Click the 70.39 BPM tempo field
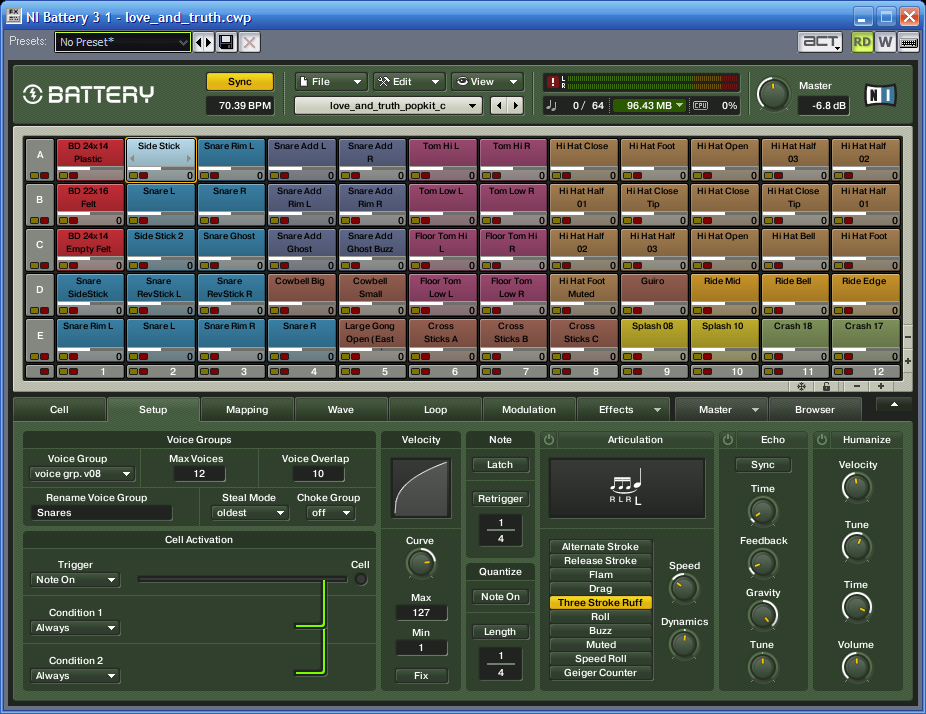The width and height of the screenshot is (926, 714). pyautogui.click(x=240, y=106)
